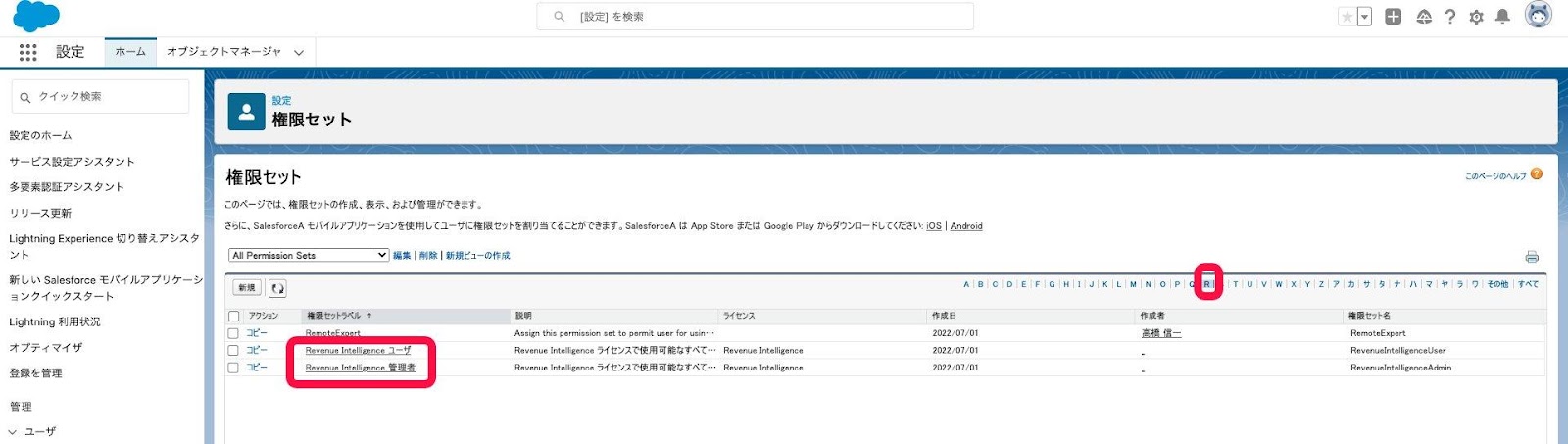Filter list by letter A
Image resolution: width=1568 pixels, height=444 pixels.
click(966, 284)
